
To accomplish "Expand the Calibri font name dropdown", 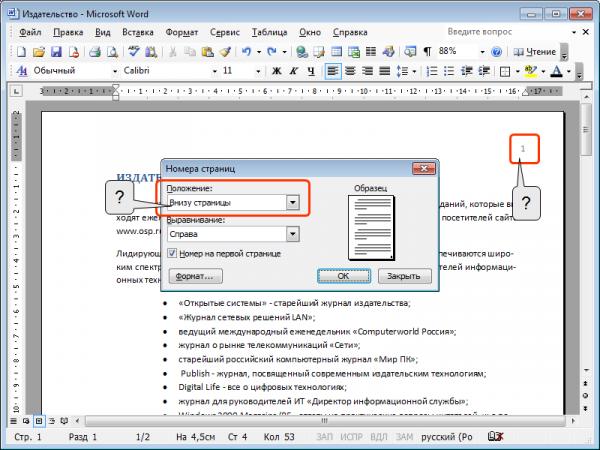I will [x=215, y=71].
